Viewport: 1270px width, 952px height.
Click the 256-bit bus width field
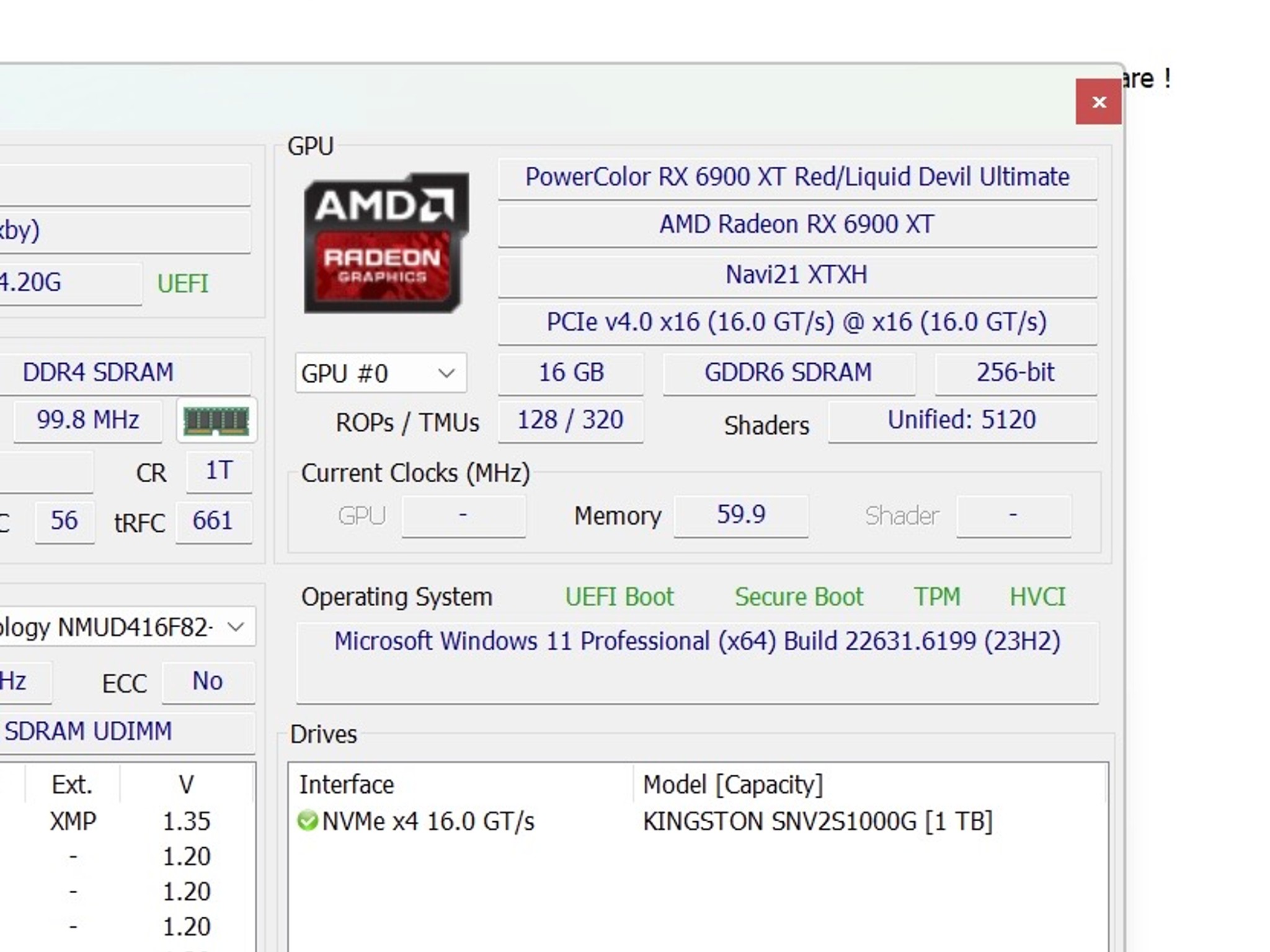point(1016,373)
